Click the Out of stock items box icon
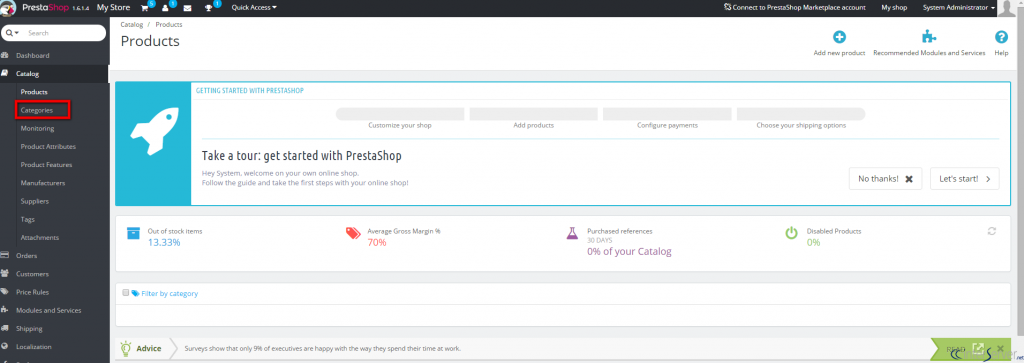Screen dimensions: 1024x363 [134, 233]
